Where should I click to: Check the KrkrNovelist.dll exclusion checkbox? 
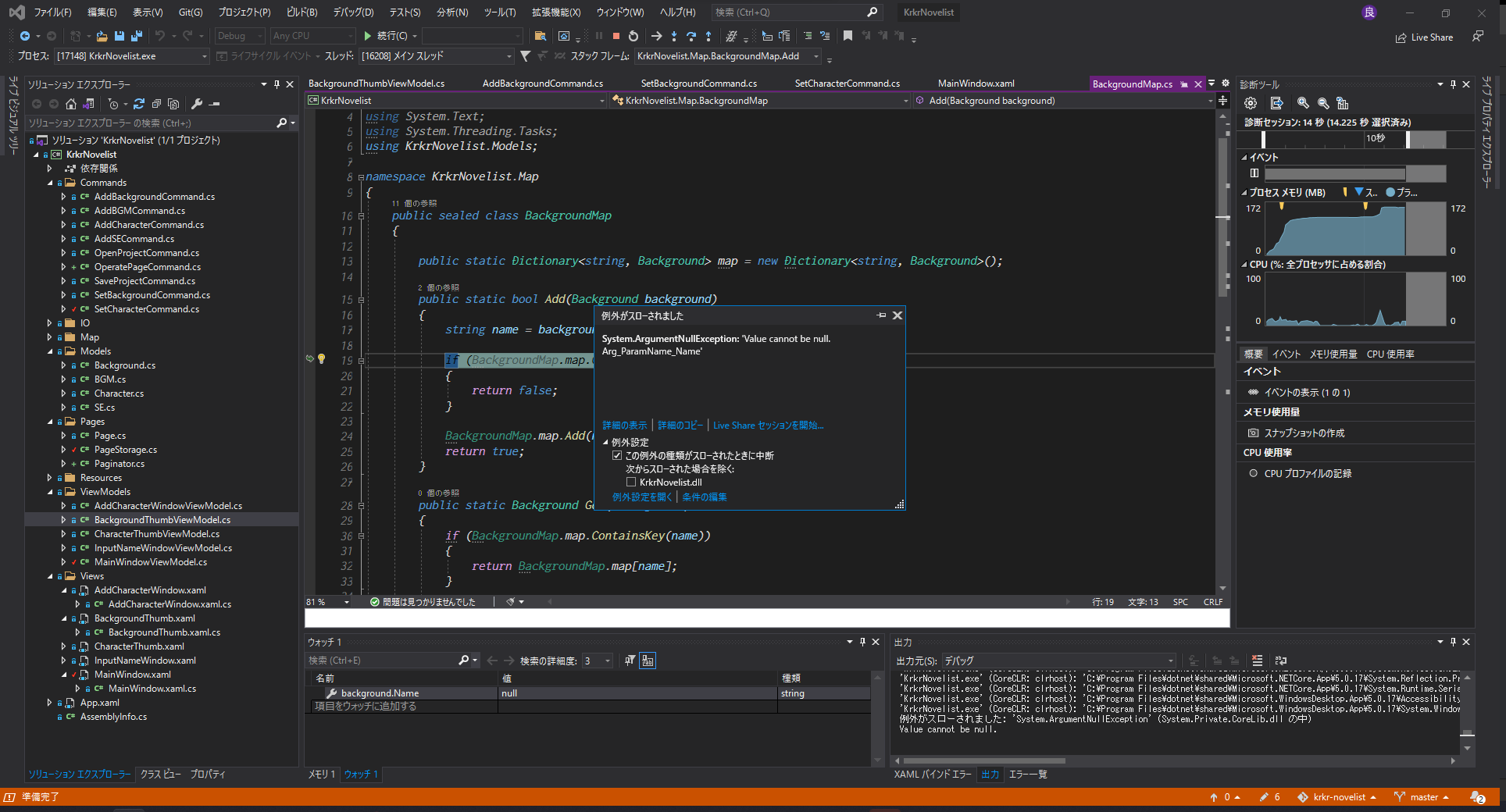[x=631, y=483]
